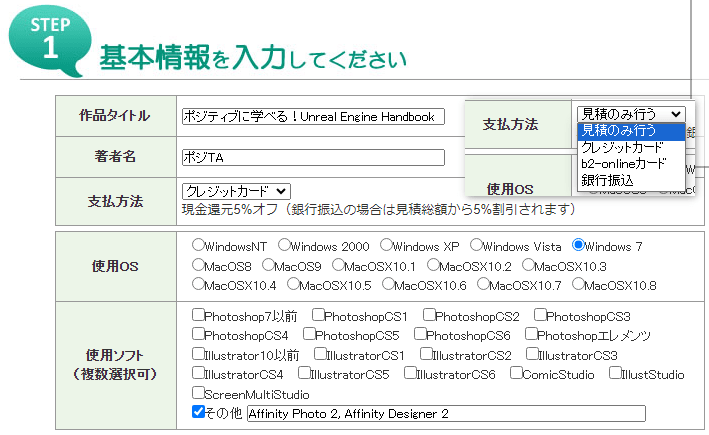
Task: Select the MacOS8 option
Action: (198, 265)
